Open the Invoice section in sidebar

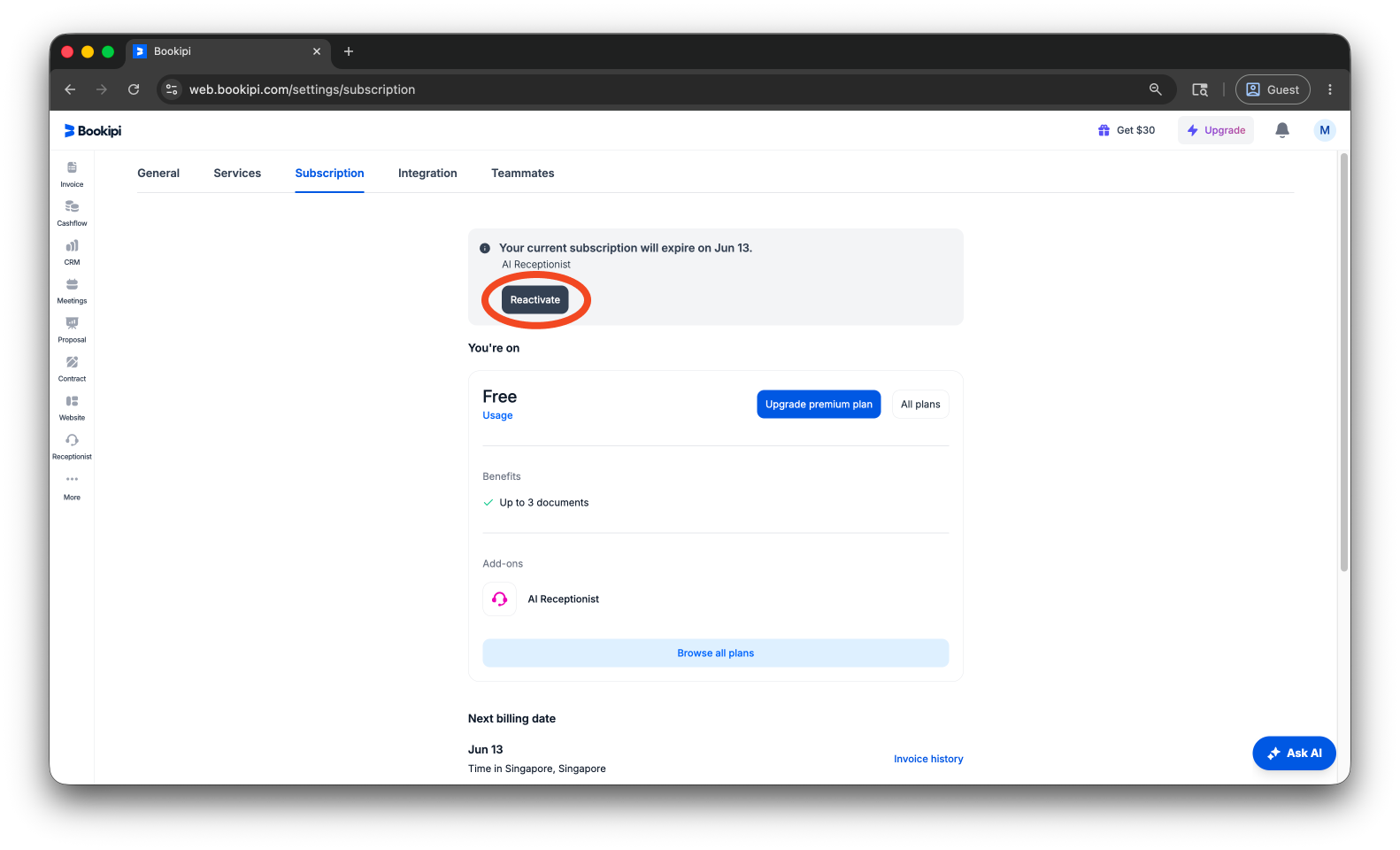[x=72, y=174]
